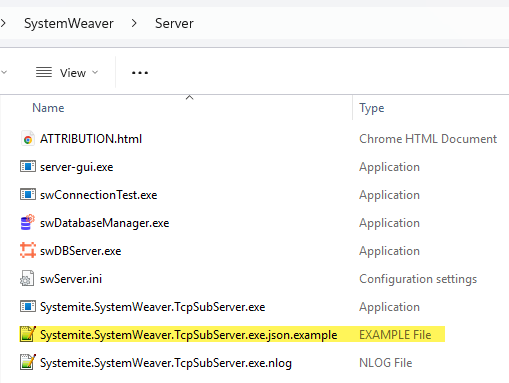509x383 pixels.
Task: Click the Application type of swConnectionTest.exe row
Action: point(389,195)
